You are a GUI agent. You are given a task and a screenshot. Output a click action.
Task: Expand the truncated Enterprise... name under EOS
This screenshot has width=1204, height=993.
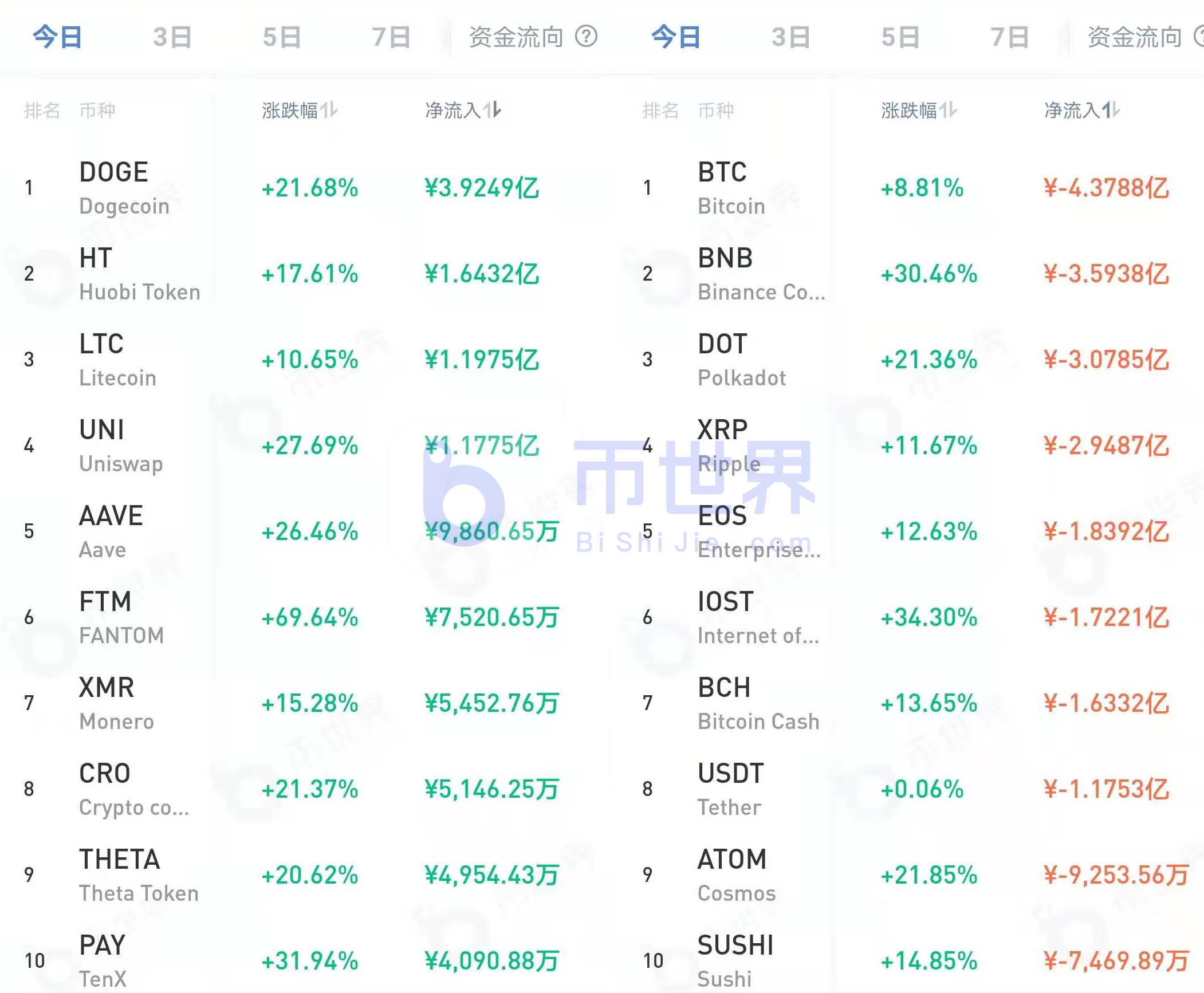(x=759, y=550)
